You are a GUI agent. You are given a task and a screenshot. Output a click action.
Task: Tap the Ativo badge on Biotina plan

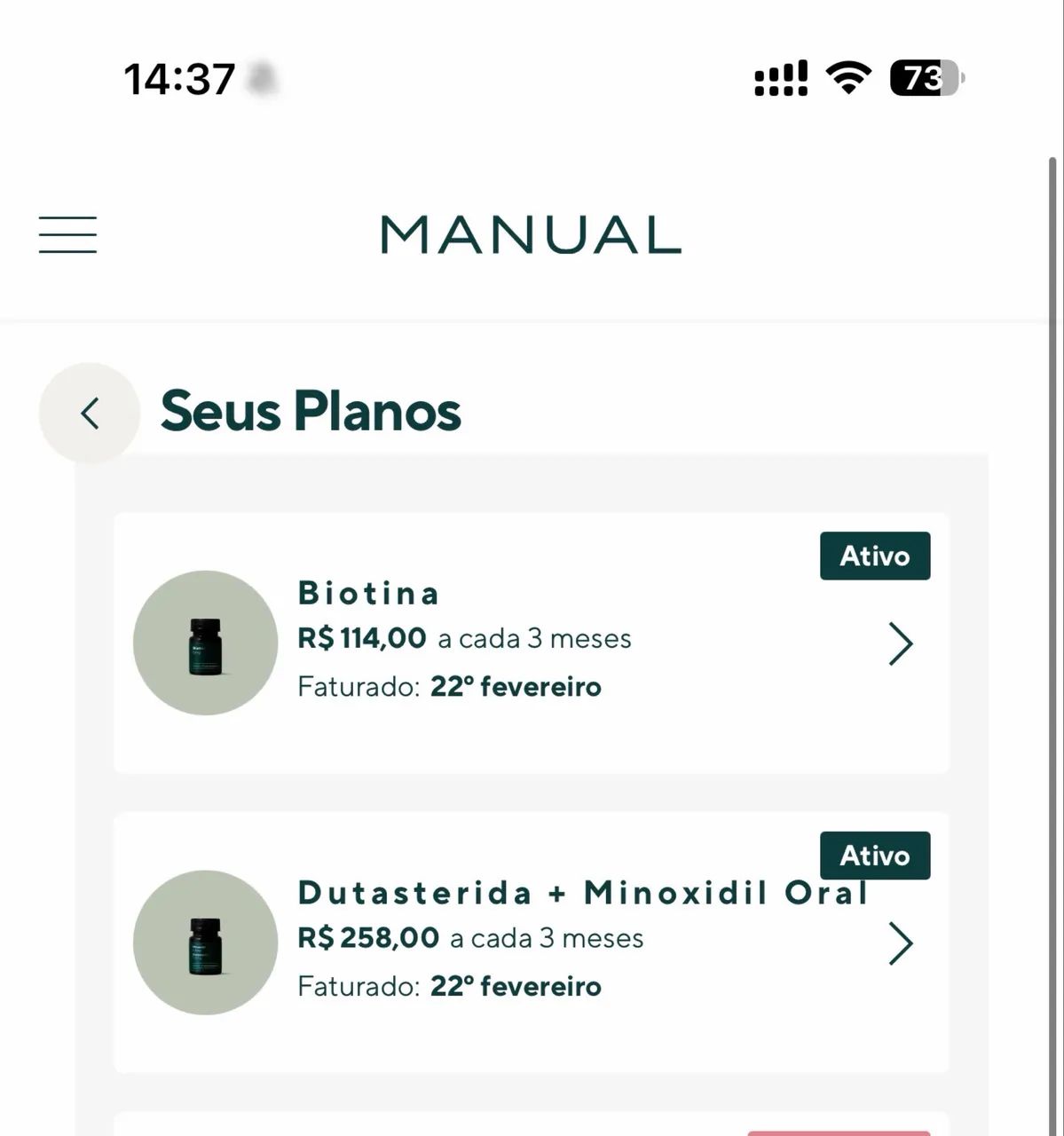tap(875, 556)
